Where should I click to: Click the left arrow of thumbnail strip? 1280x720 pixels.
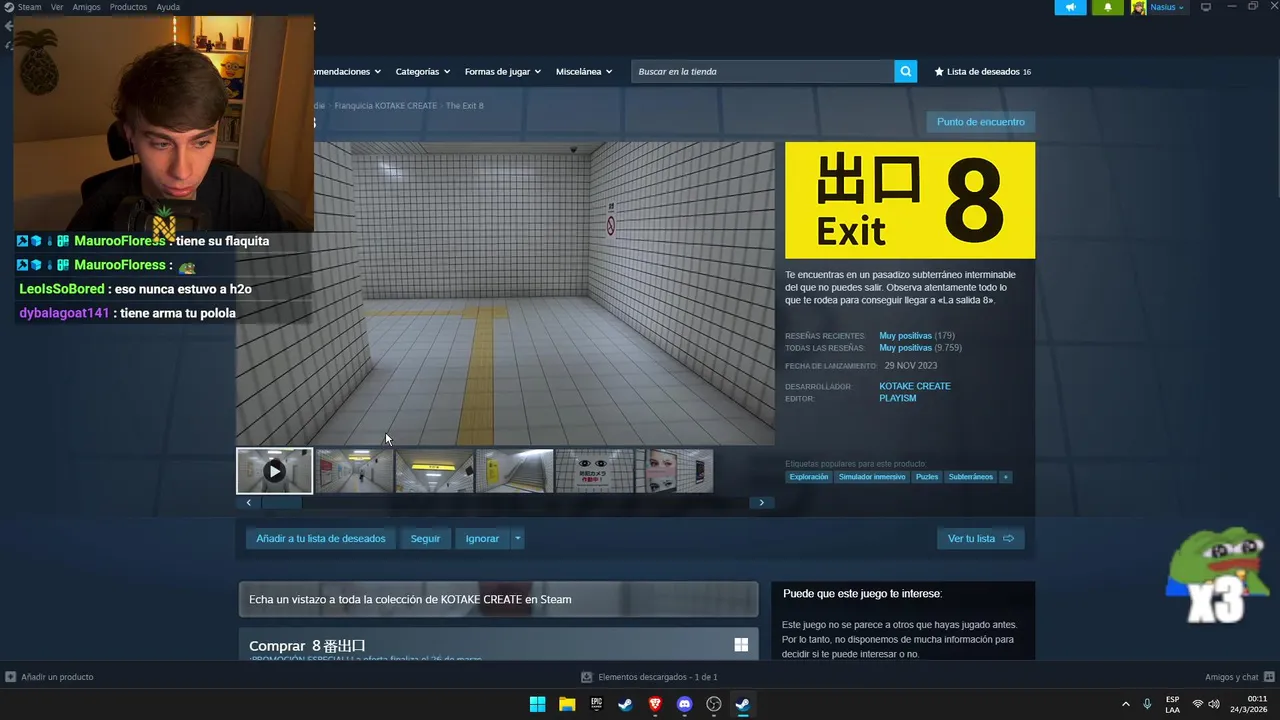[249, 503]
